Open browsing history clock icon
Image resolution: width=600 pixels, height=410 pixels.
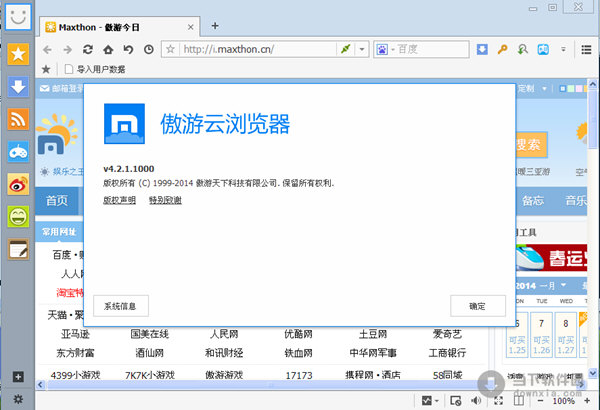point(149,49)
